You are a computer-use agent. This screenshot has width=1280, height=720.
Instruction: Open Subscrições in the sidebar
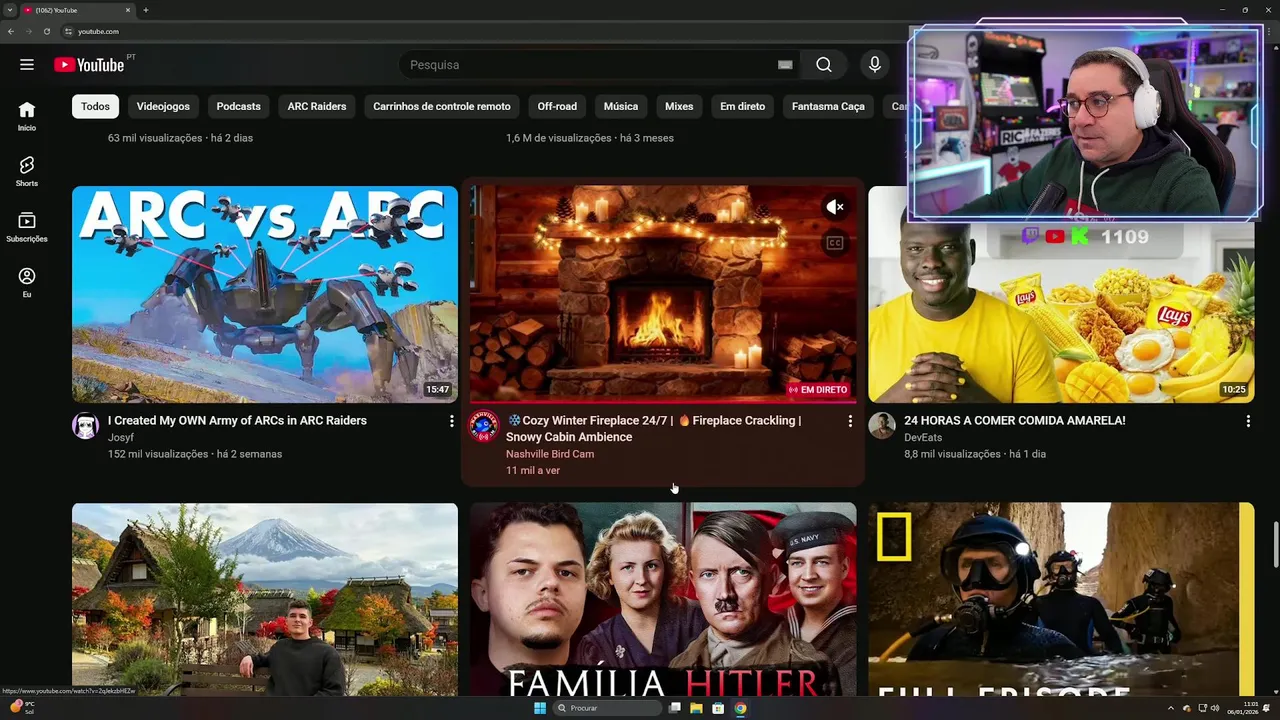pyautogui.click(x=27, y=227)
